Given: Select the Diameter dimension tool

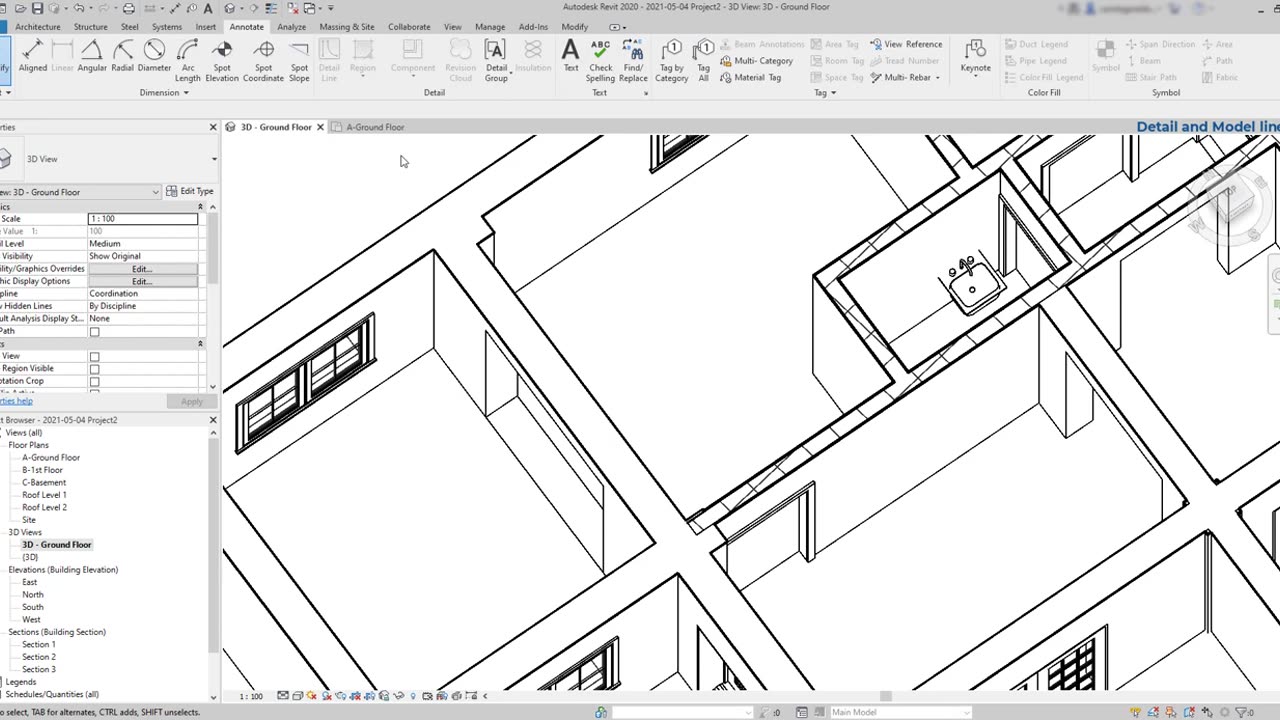Looking at the screenshot, I should click(x=154, y=57).
